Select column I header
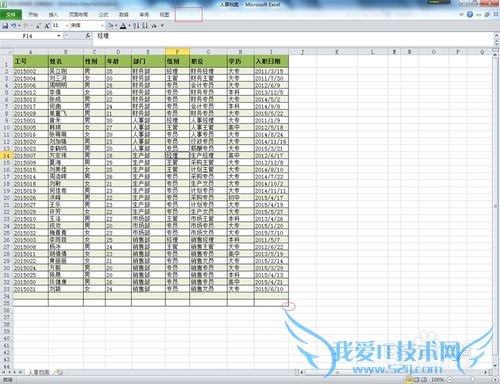Image resolution: width=500 pixels, height=384 pixels. pyautogui.click(x=271, y=52)
